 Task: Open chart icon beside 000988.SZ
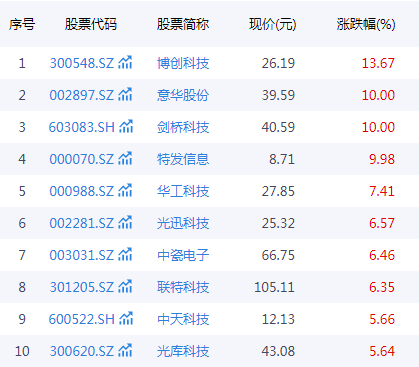click(x=125, y=190)
